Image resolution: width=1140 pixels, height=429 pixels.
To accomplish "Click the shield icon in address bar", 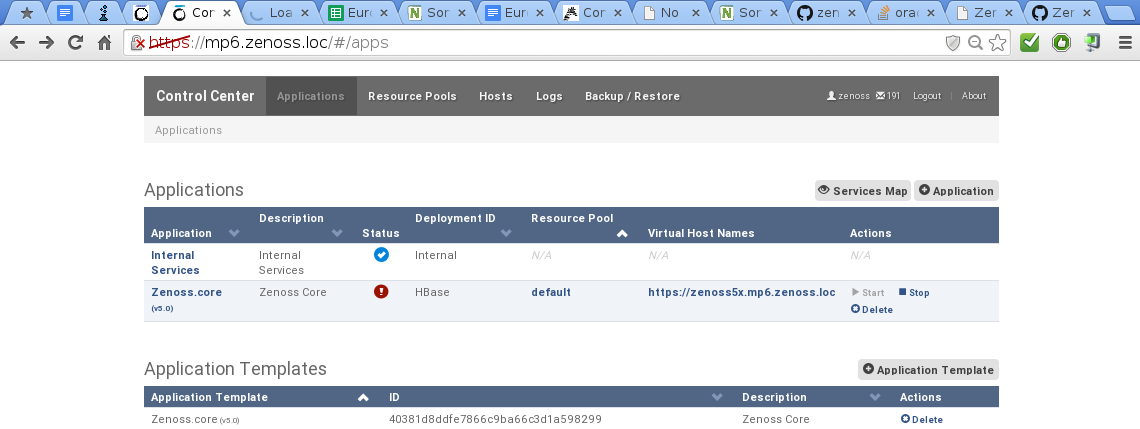I will 952,43.
